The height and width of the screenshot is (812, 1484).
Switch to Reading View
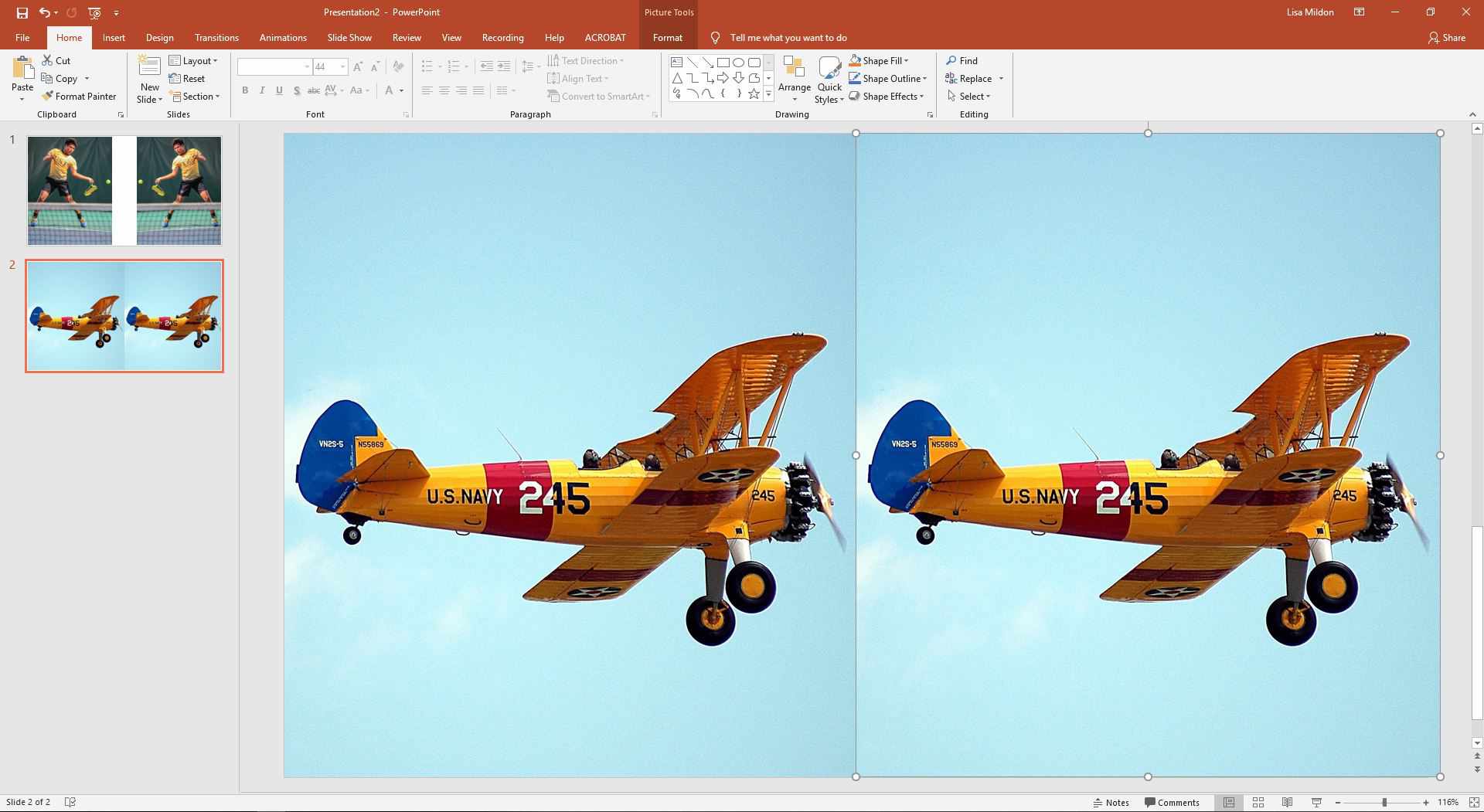click(1287, 803)
